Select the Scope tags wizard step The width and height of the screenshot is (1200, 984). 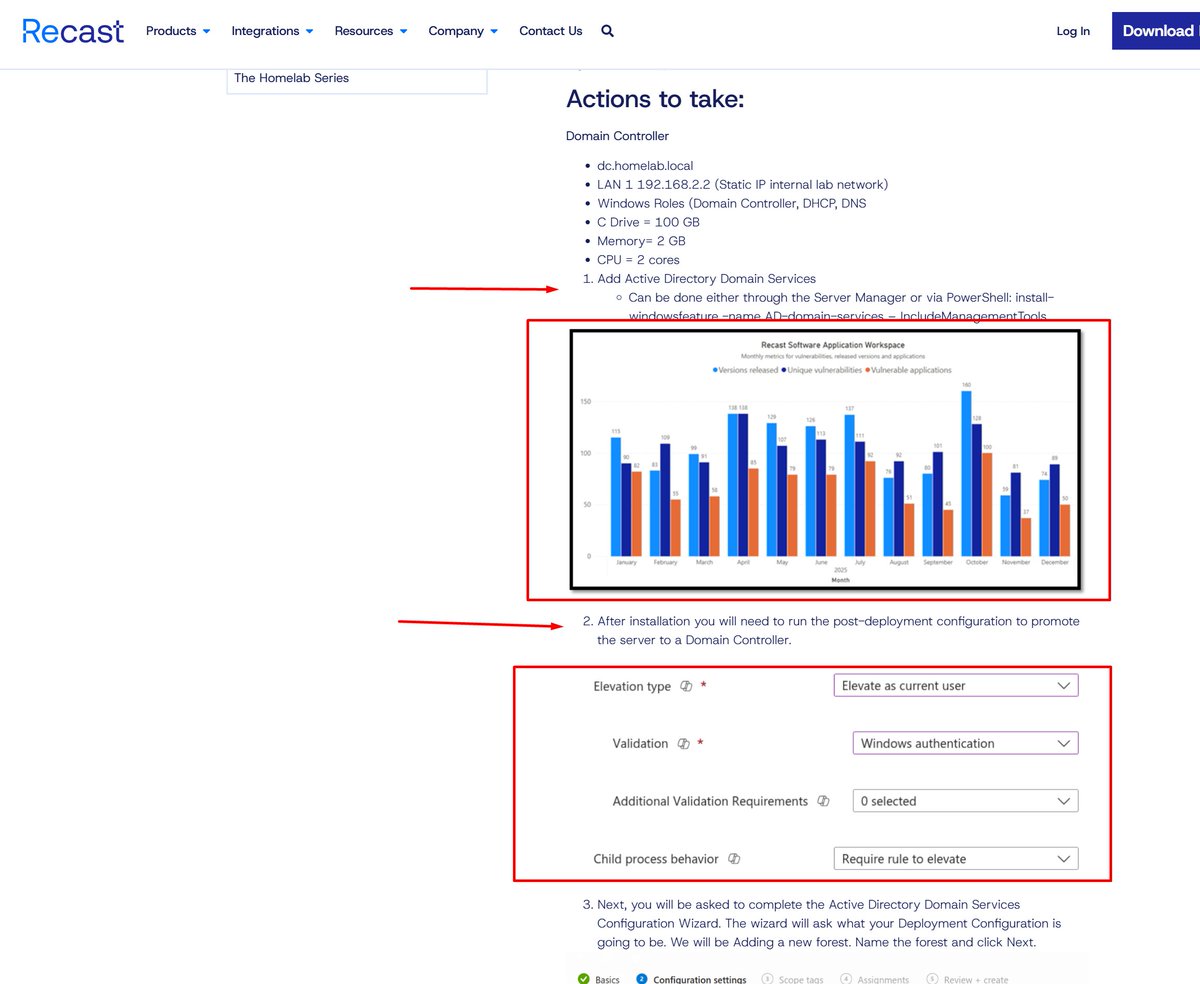[x=792, y=979]
